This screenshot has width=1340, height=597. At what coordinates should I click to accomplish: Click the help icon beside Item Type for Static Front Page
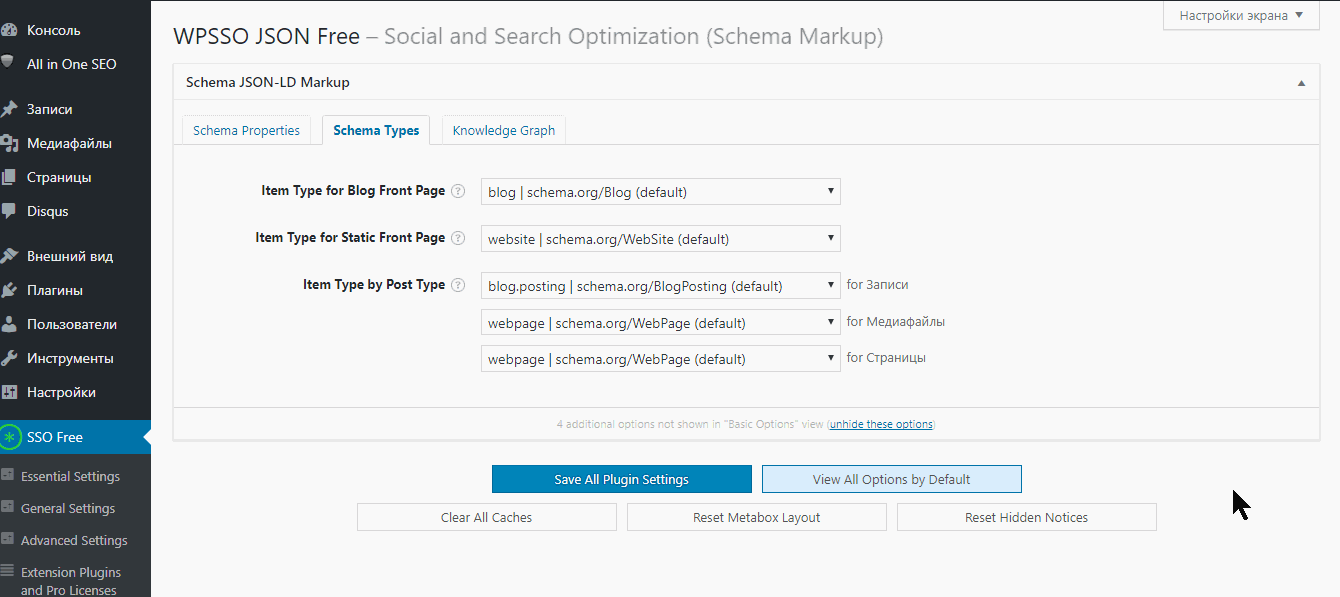(x=458, y=238)
